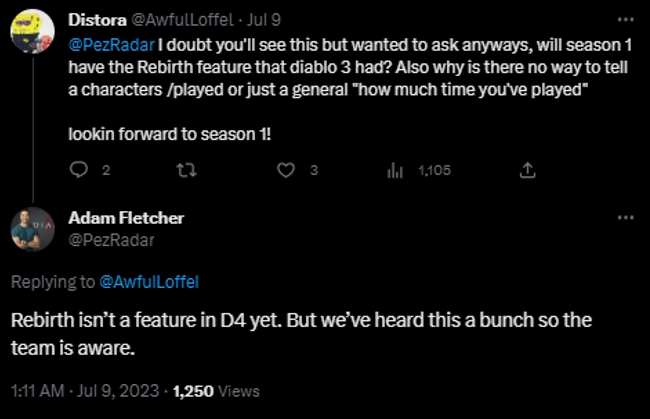The height and width of the screenshot is (419, 650).
Task: Open view analytics icon showing 1,105
Action: pos(394,170)
